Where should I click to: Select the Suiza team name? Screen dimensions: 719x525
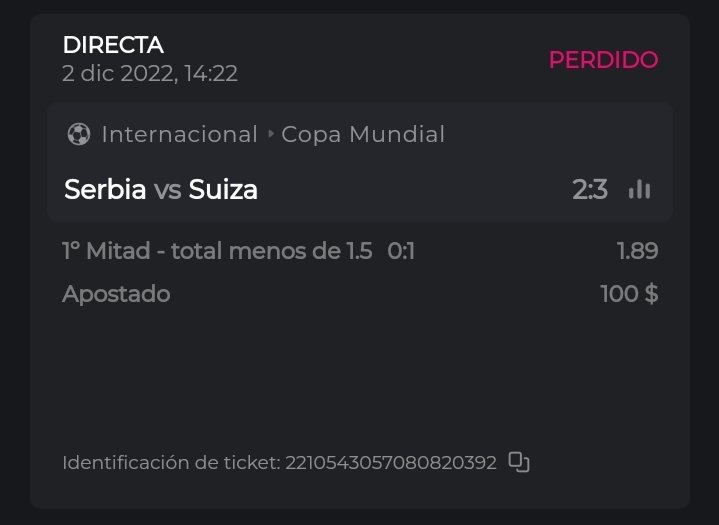223,189
